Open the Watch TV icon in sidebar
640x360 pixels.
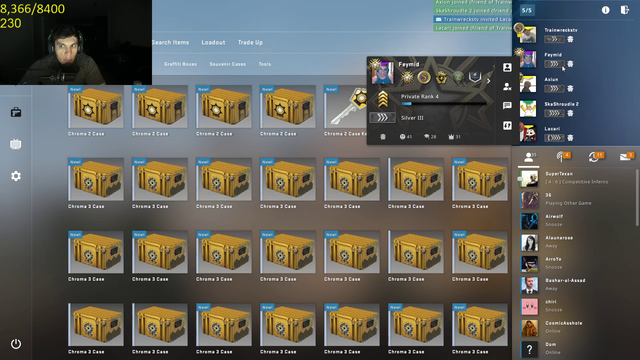16,144
